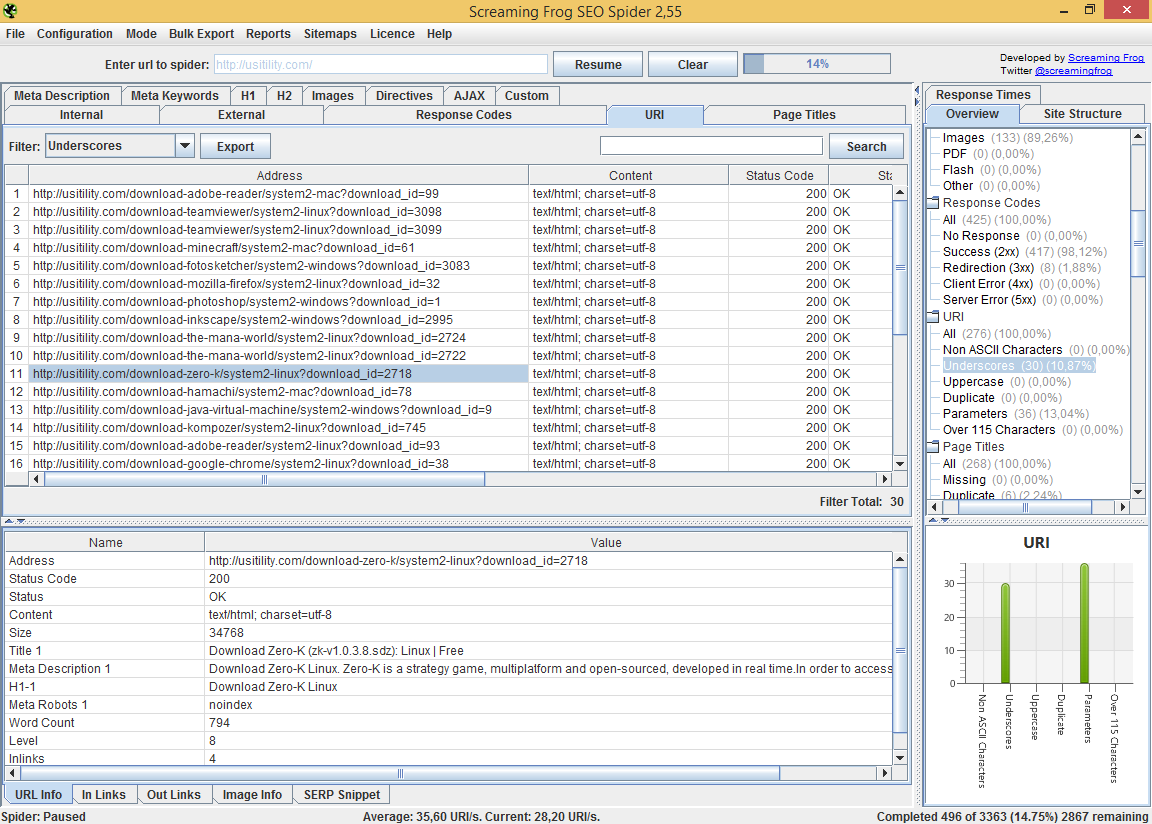Sort by the Address column header

point(279,176)
